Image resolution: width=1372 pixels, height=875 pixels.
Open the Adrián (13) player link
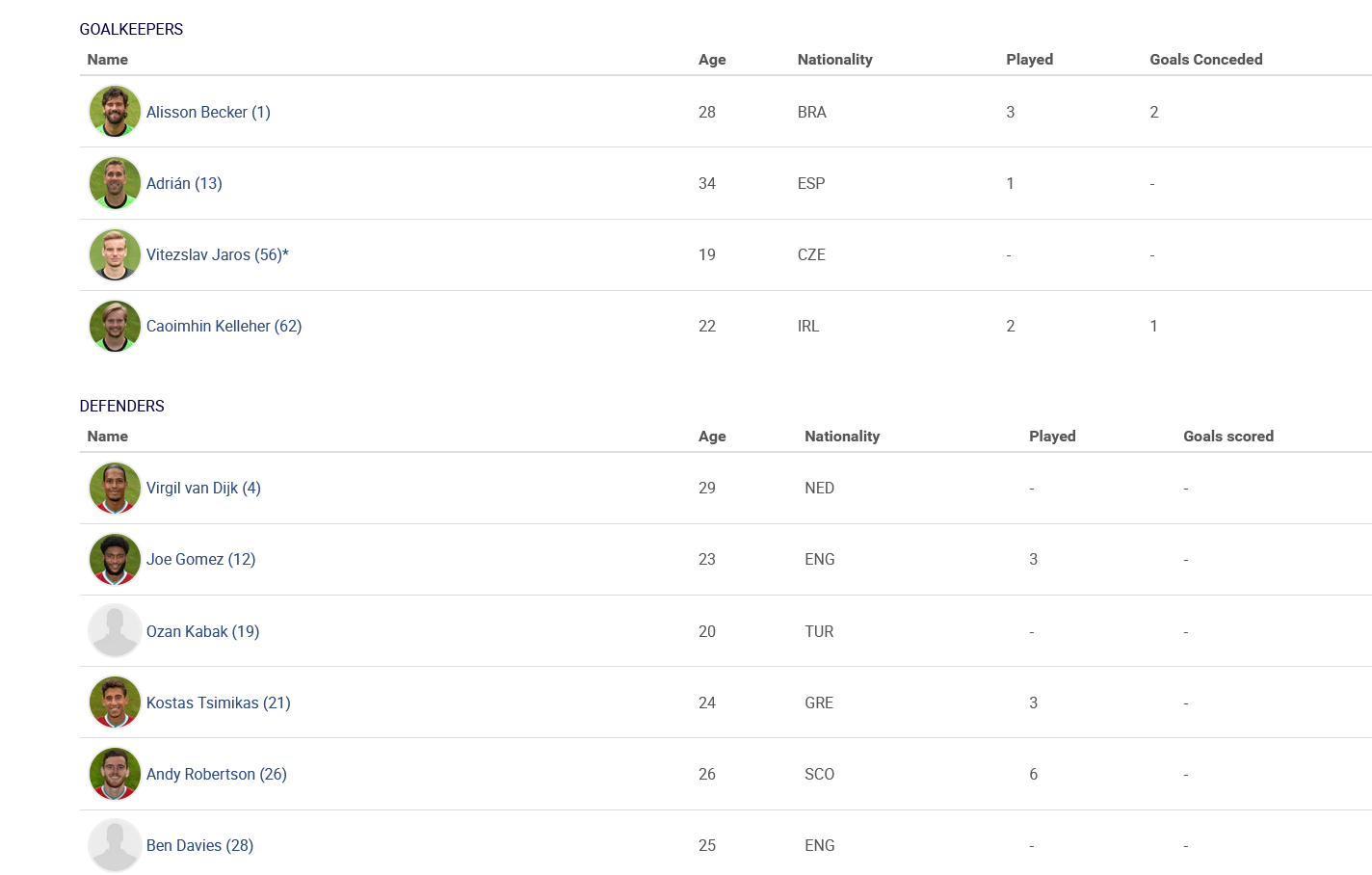[184, 183]
